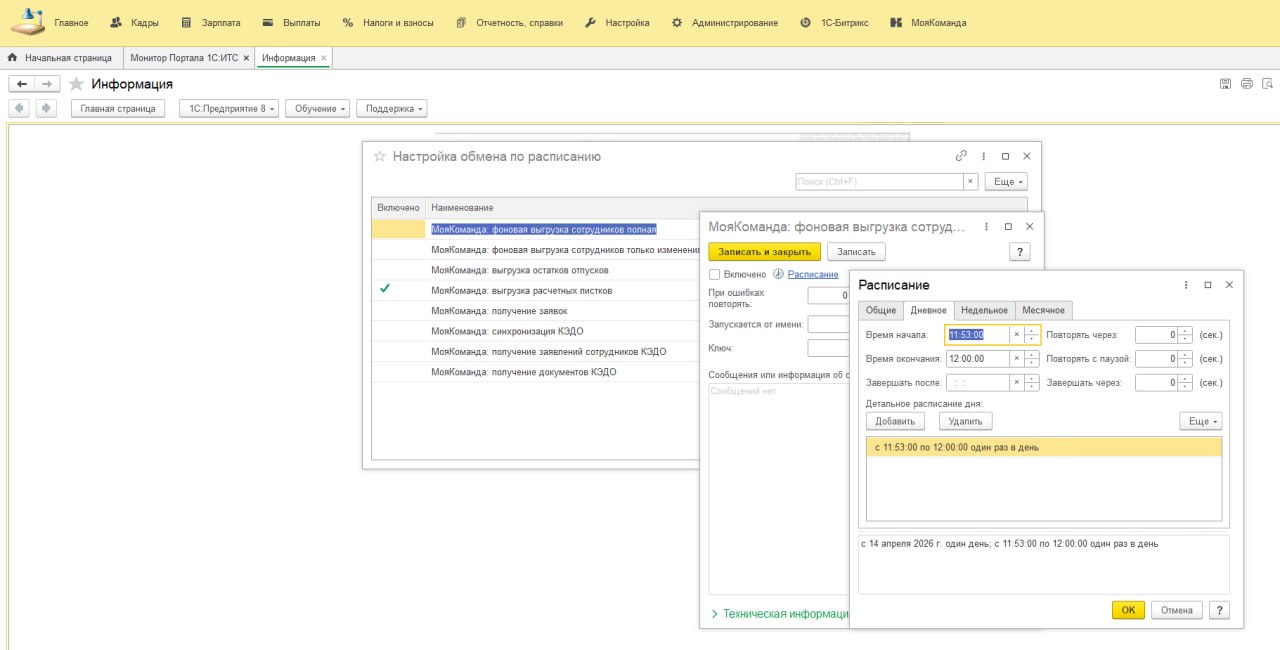Adjust Завершать через spinner
The height and width of the screenshot is (650, 1280).
point(1185,382)
